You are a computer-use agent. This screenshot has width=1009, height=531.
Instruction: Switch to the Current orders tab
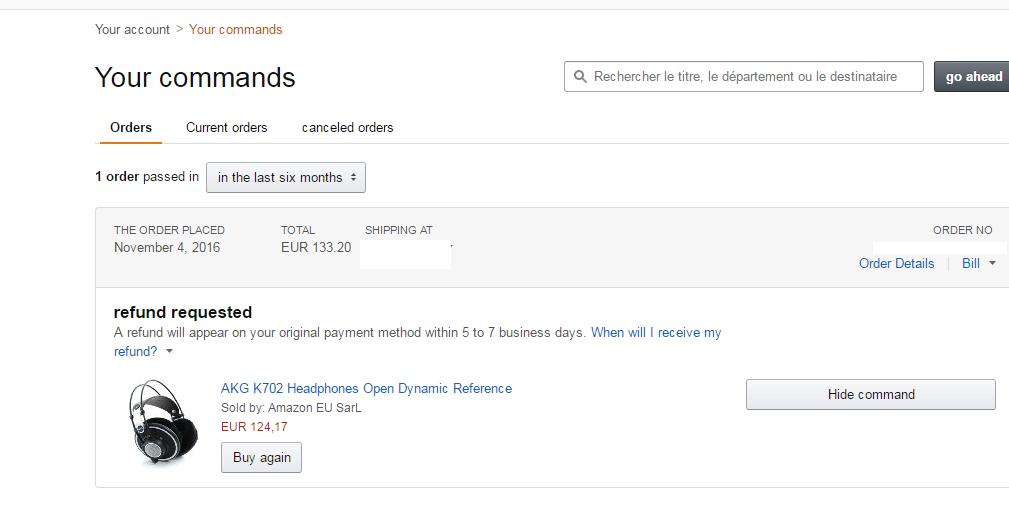(227, 127)
